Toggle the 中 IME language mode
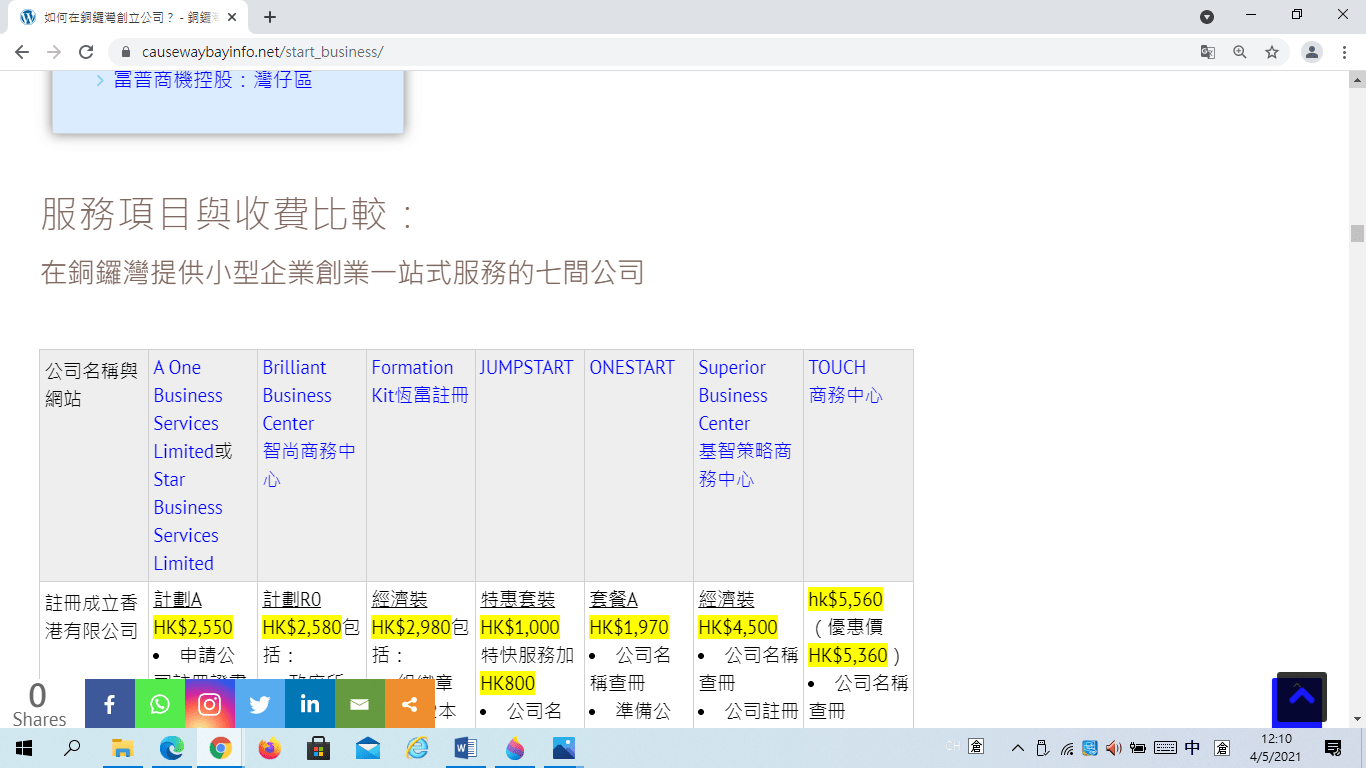 click(1193, 748)
